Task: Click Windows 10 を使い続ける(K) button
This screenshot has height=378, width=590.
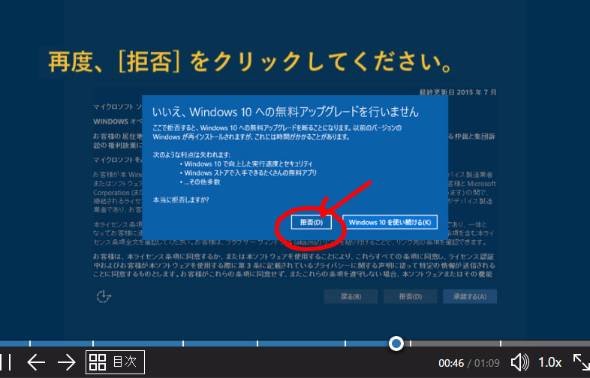Action: [390, 222]
